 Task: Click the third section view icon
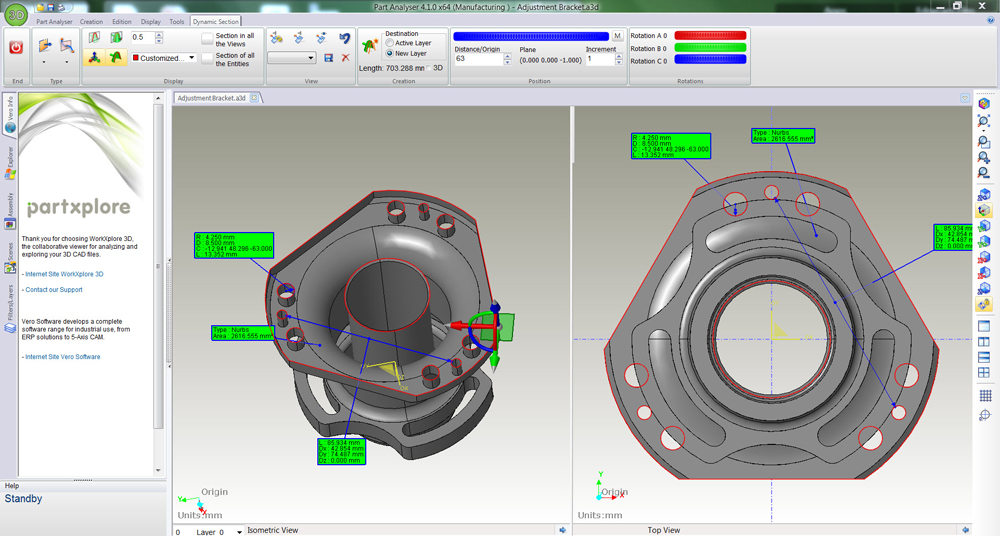click(x=321, y=38)
